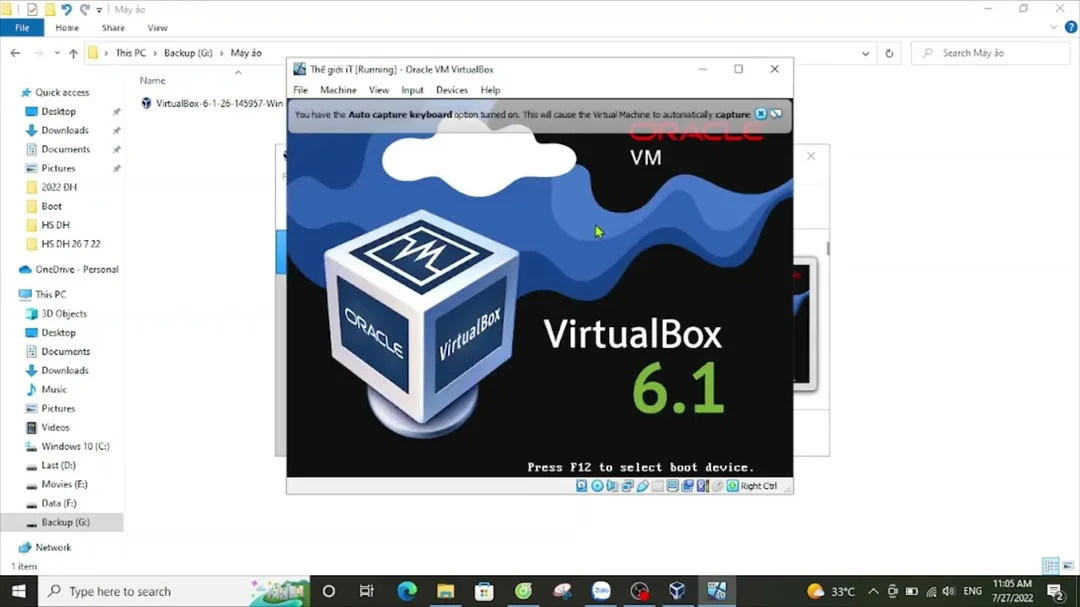Click the Right Ctrl host key indicator
Viewport: 1080px width, 607px height.
click(x=758, y=486)
